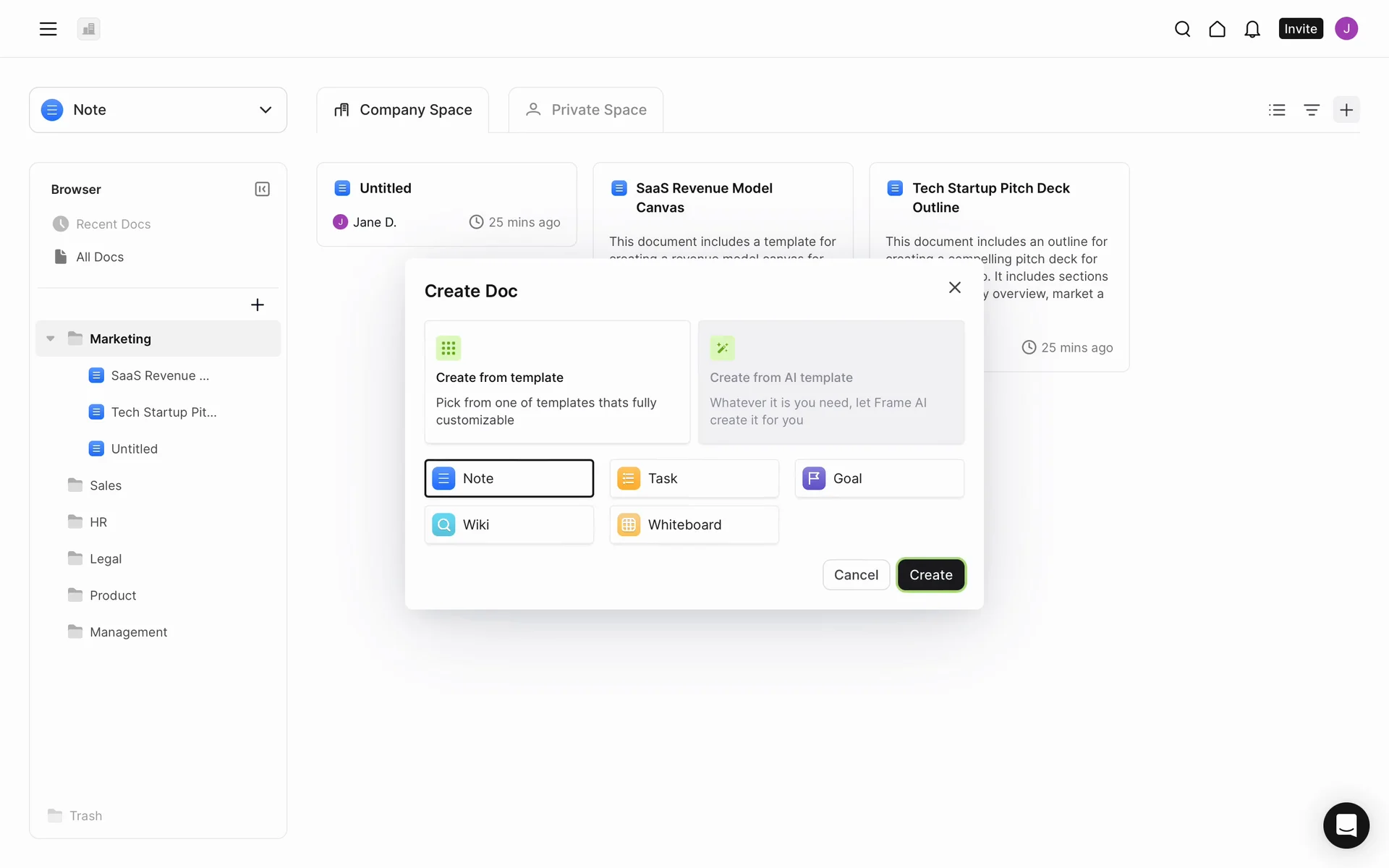This screenshot has height=868, width=1389.
Task: Select the Task doc type
Action: 694,478
